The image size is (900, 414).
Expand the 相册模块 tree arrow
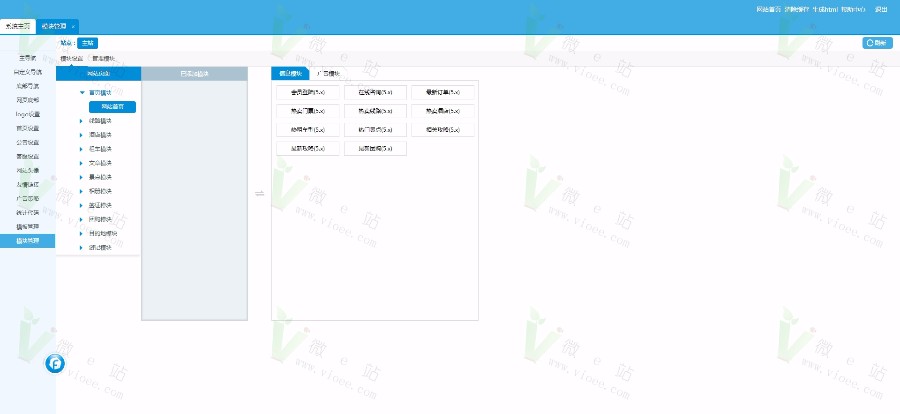pyautogui.click(x=82, y=191)
